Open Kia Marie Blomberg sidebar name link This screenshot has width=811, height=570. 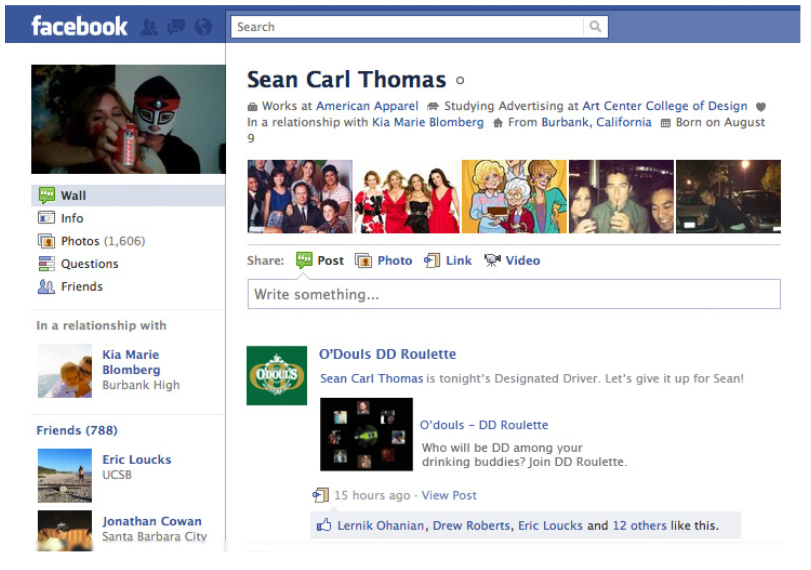coord(131,362)
